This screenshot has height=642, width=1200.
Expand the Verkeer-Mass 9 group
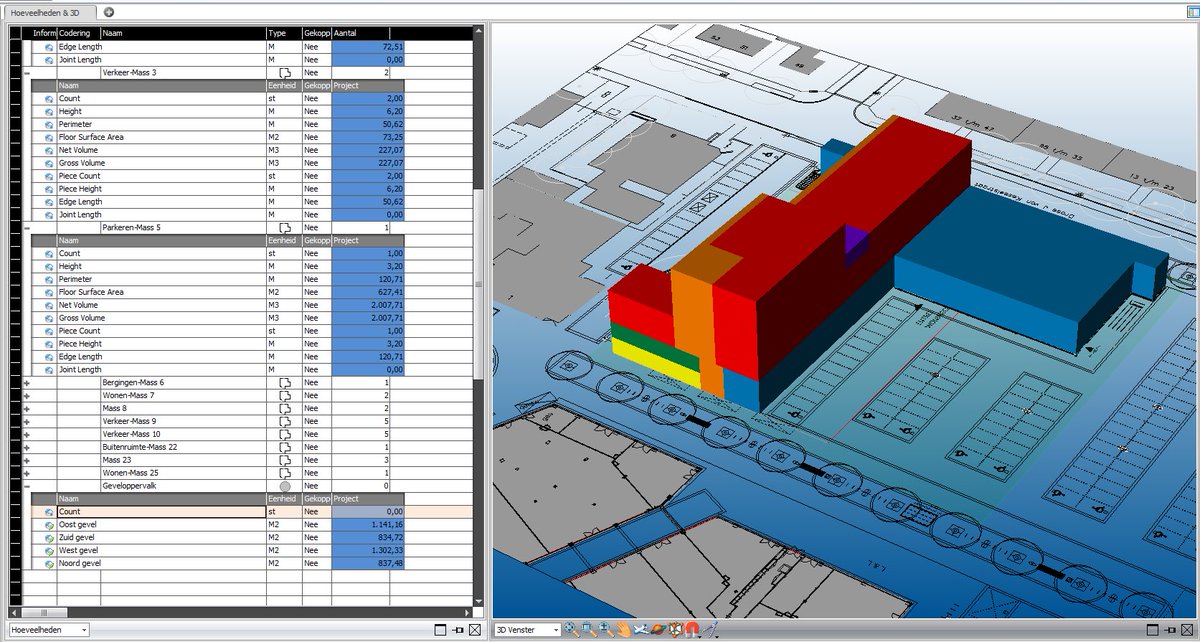click(27, 422)
